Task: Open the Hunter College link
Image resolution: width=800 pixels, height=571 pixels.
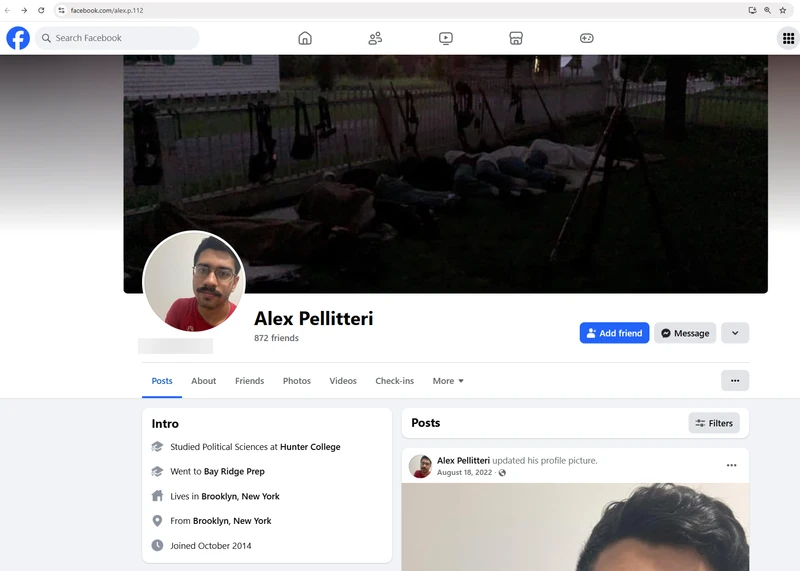Action: tap(310, 447)
